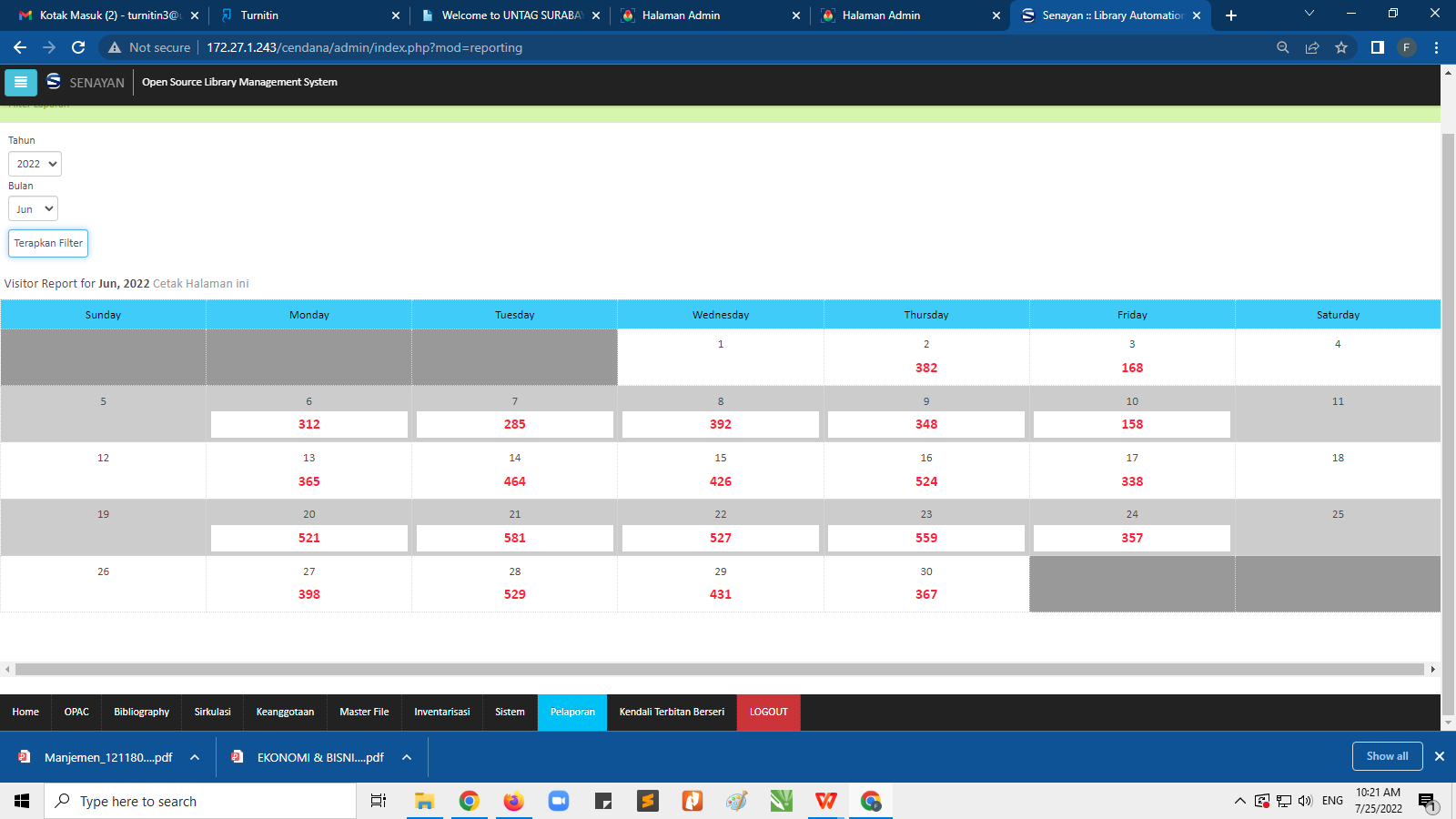Click the volume speaker tray icon
This screenshot has width=1456, height=819.
[1305, 801]
